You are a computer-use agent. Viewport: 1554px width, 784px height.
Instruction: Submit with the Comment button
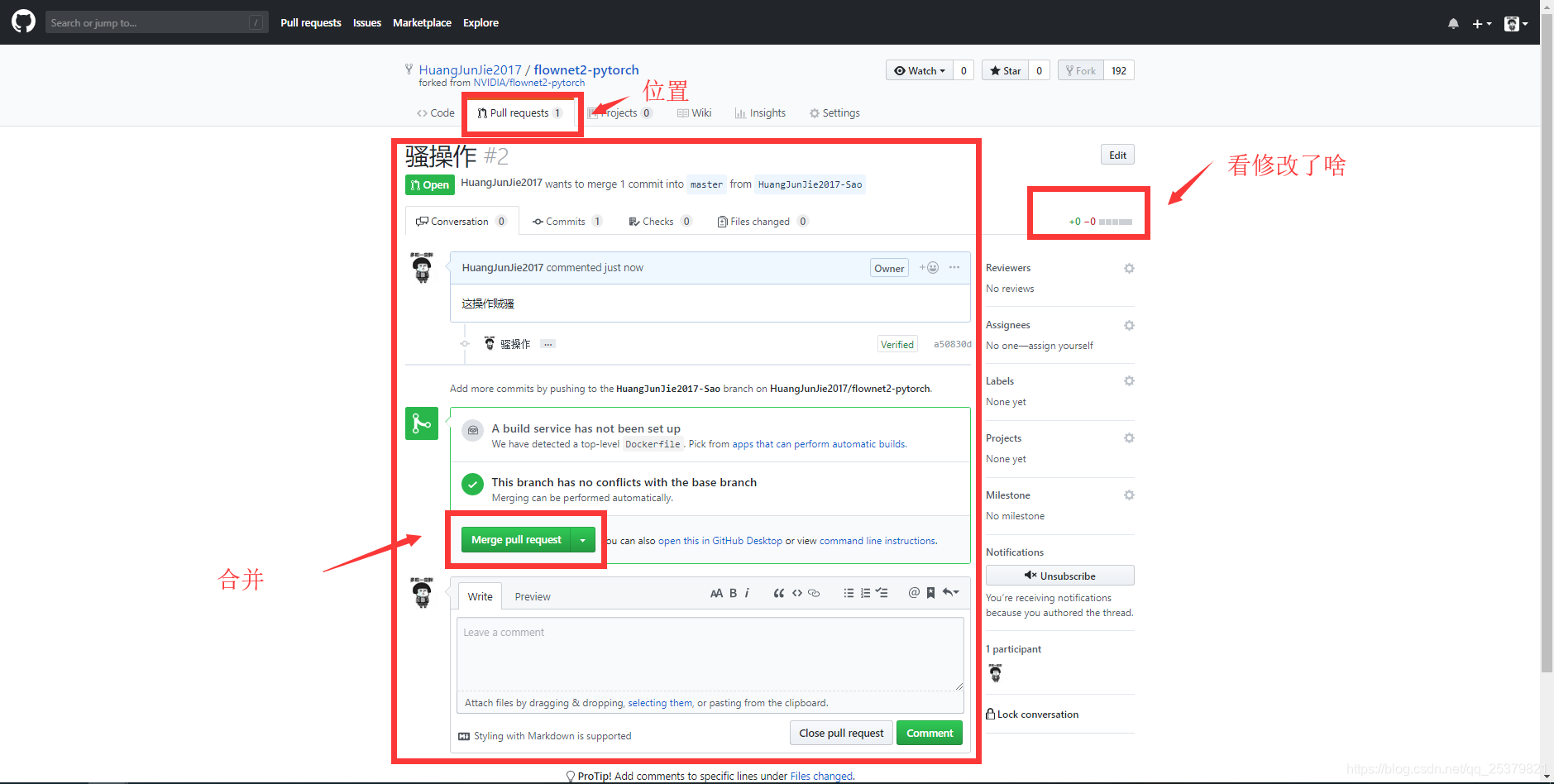[930, 733]
